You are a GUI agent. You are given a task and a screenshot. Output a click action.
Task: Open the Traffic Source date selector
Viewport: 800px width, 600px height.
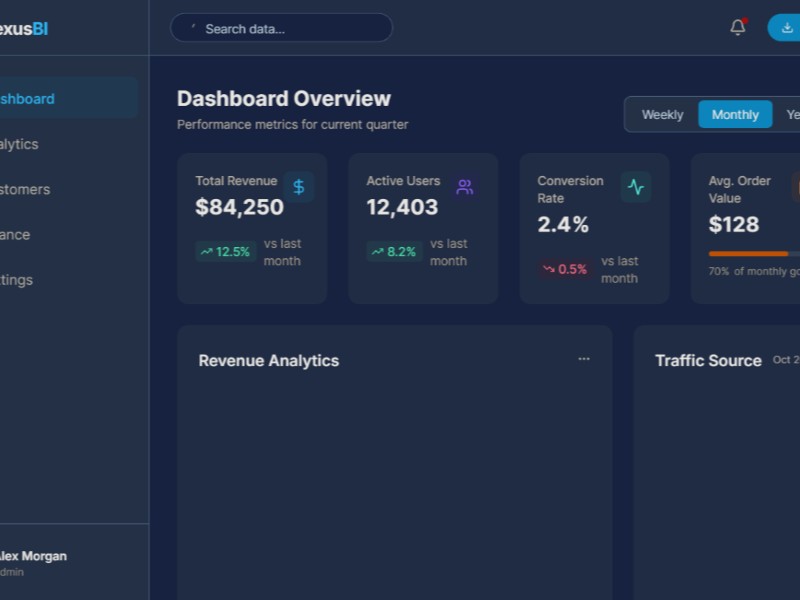point(786,360)
